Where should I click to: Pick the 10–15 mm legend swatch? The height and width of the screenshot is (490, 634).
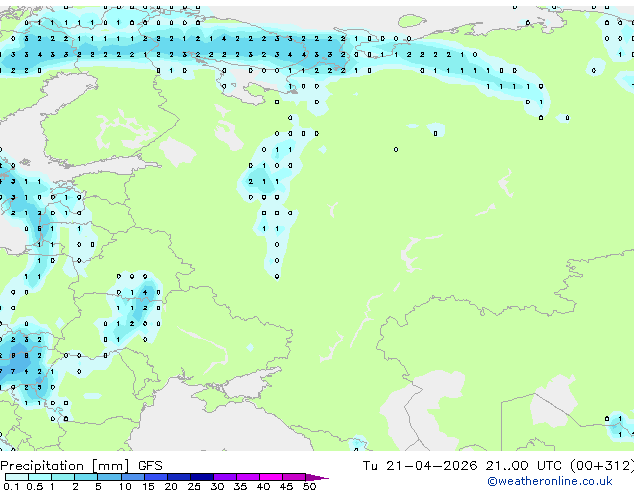(132, 477)
